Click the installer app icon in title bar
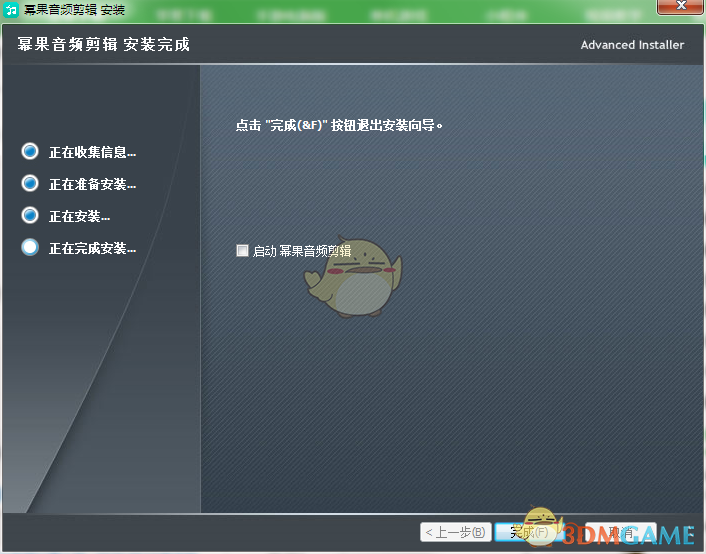Image resolution: width=706 pixels, height=554 pixels. tap(11, 9)
